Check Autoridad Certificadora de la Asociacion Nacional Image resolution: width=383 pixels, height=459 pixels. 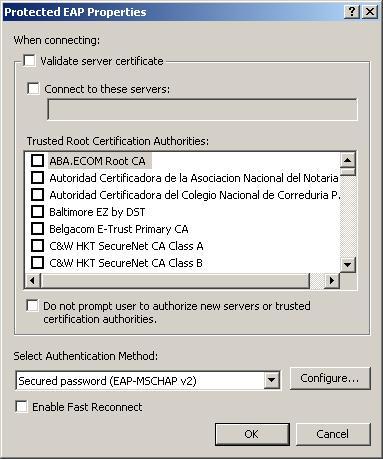pyautogui.click(x=37, y=177)
